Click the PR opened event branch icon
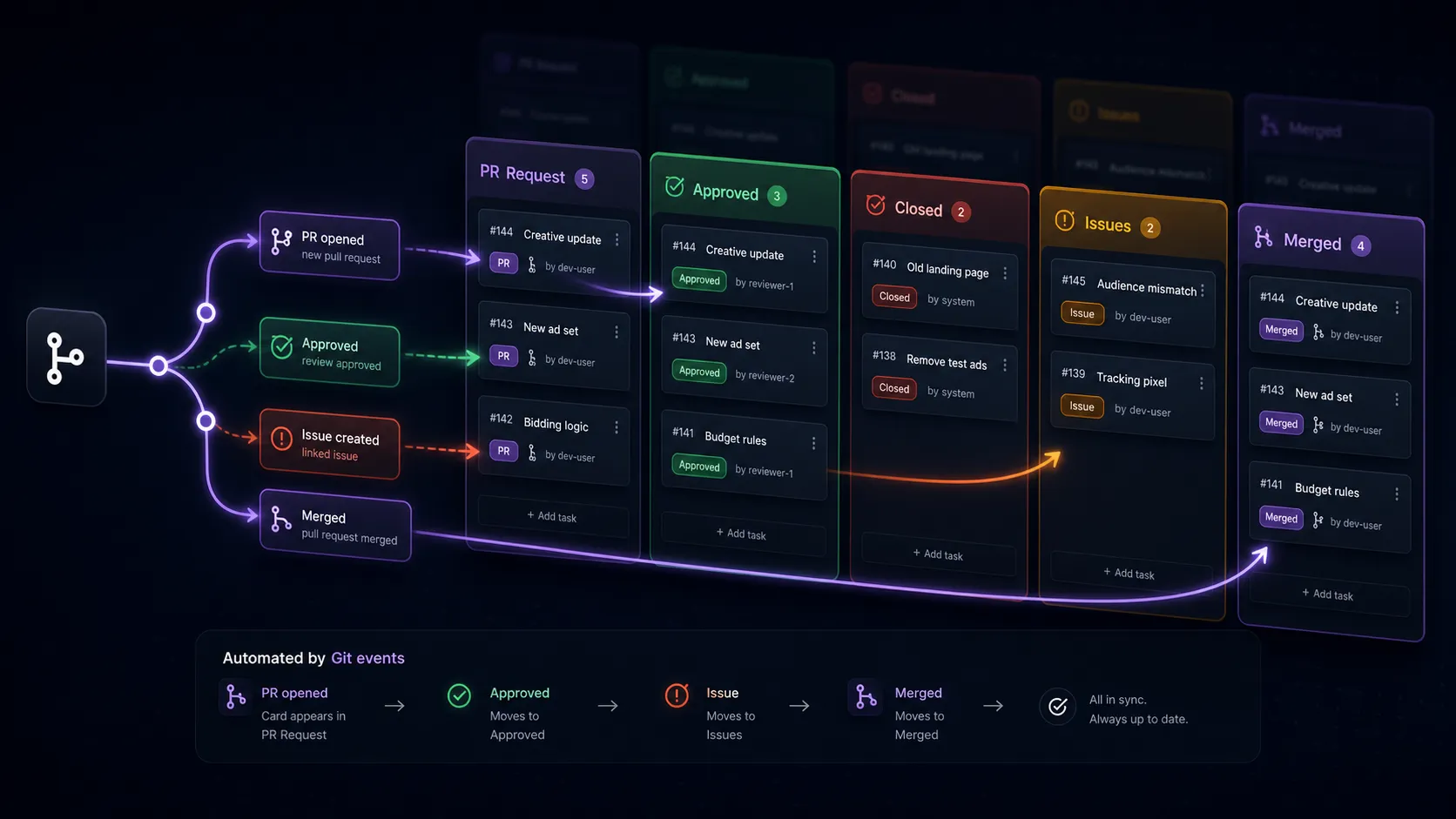1456x819 pixels. click(x=280, y=241)
